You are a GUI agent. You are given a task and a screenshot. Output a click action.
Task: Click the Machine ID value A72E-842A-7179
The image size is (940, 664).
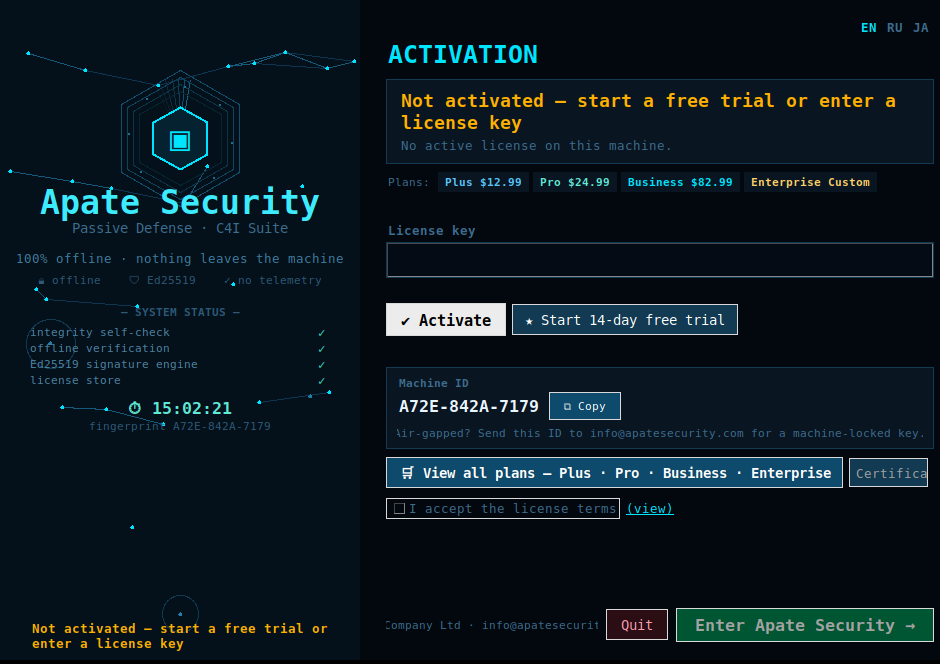(x=469, y=406)
